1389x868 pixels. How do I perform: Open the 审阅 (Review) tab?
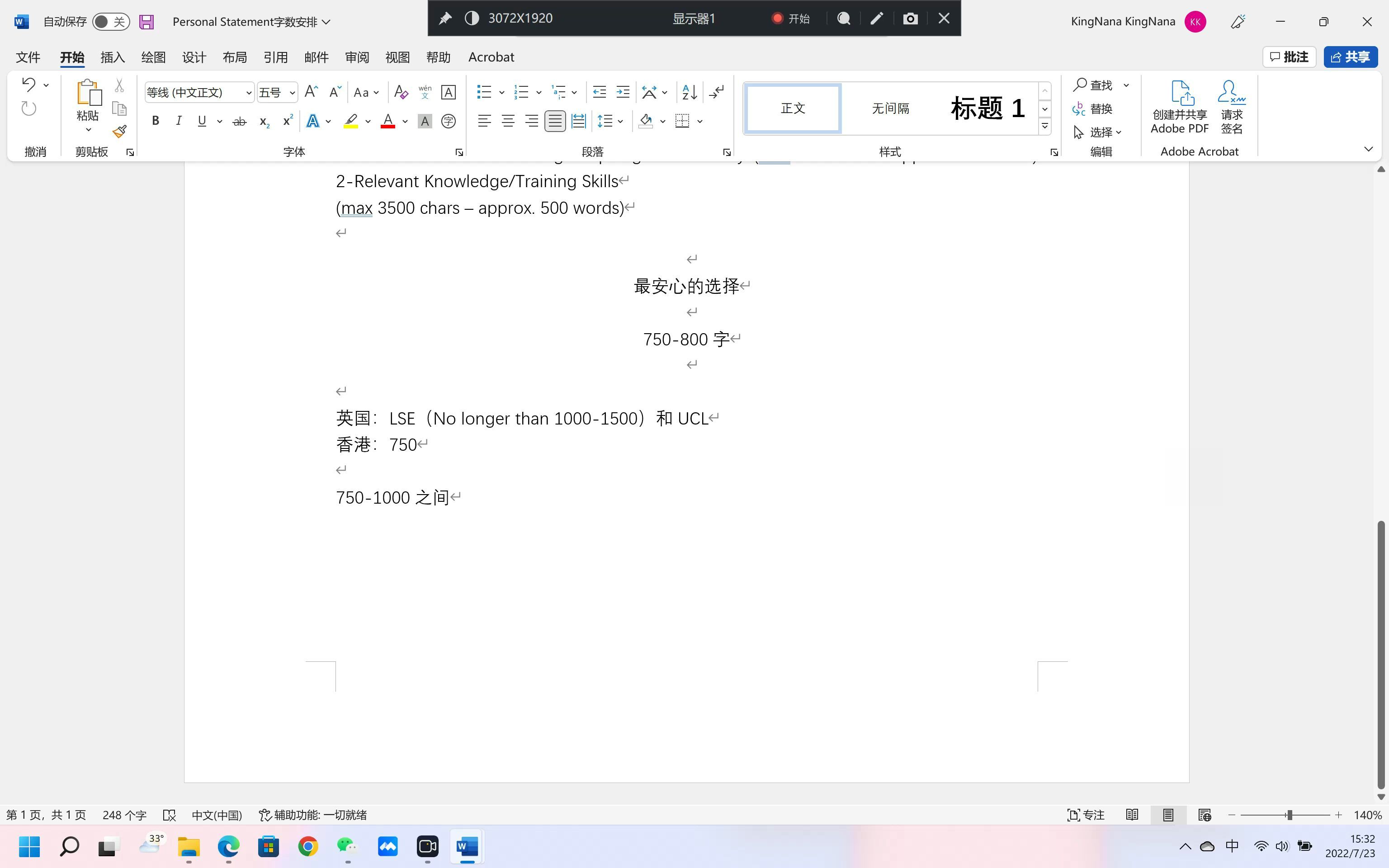coord(357,57)
